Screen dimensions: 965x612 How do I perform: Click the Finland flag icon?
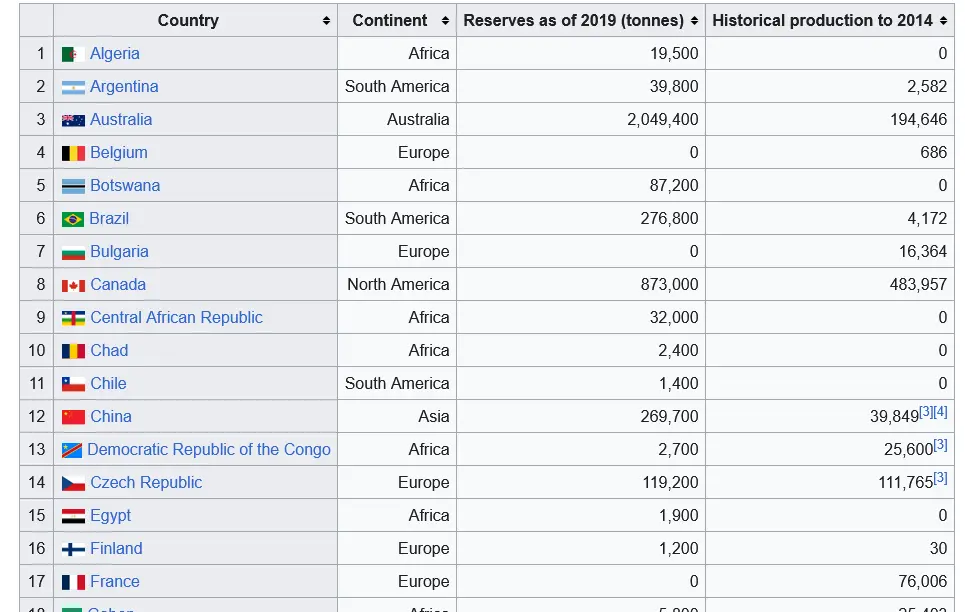click(x=73, y=549)
